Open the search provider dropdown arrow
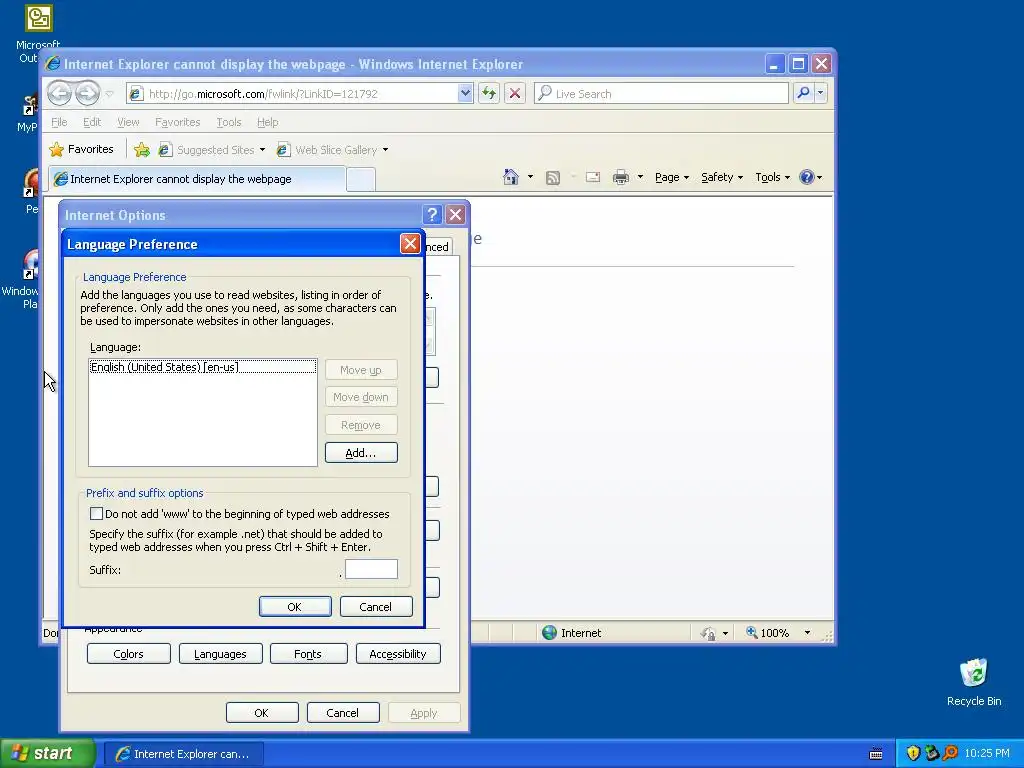1024x768 pixels. click(x=820, y=93)
